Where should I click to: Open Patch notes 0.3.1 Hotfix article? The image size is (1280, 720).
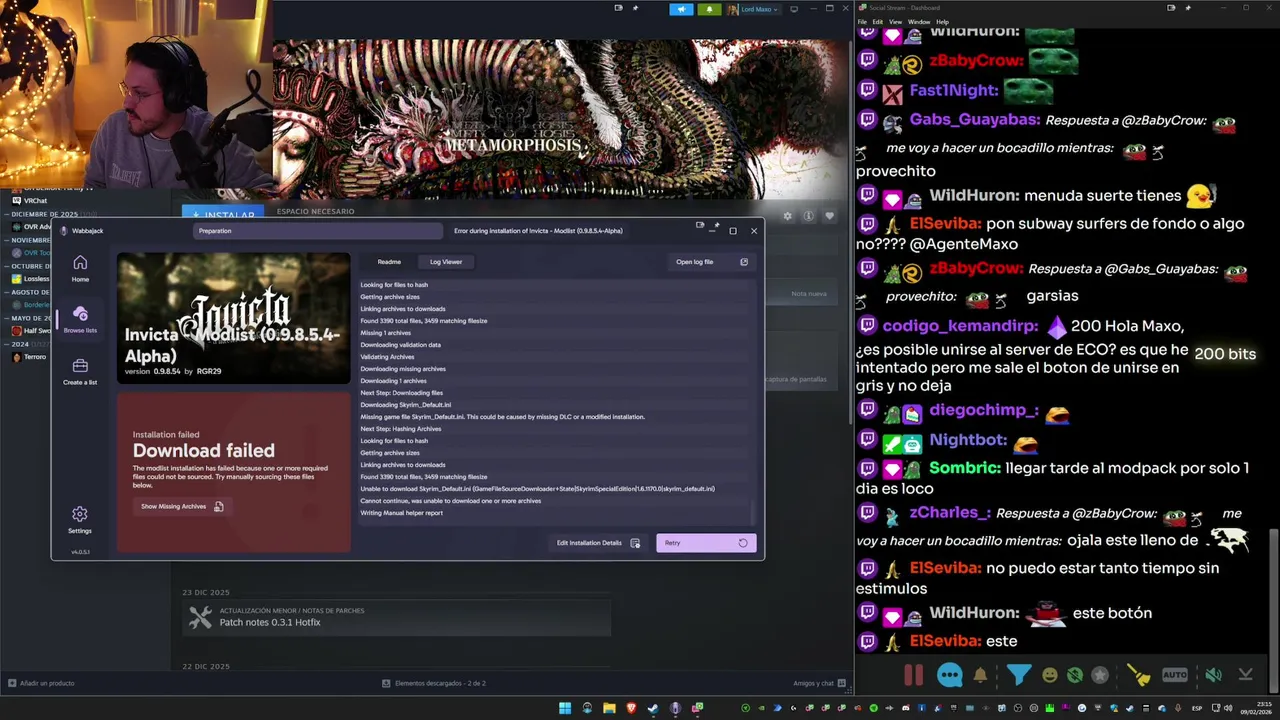coord(396,617)
